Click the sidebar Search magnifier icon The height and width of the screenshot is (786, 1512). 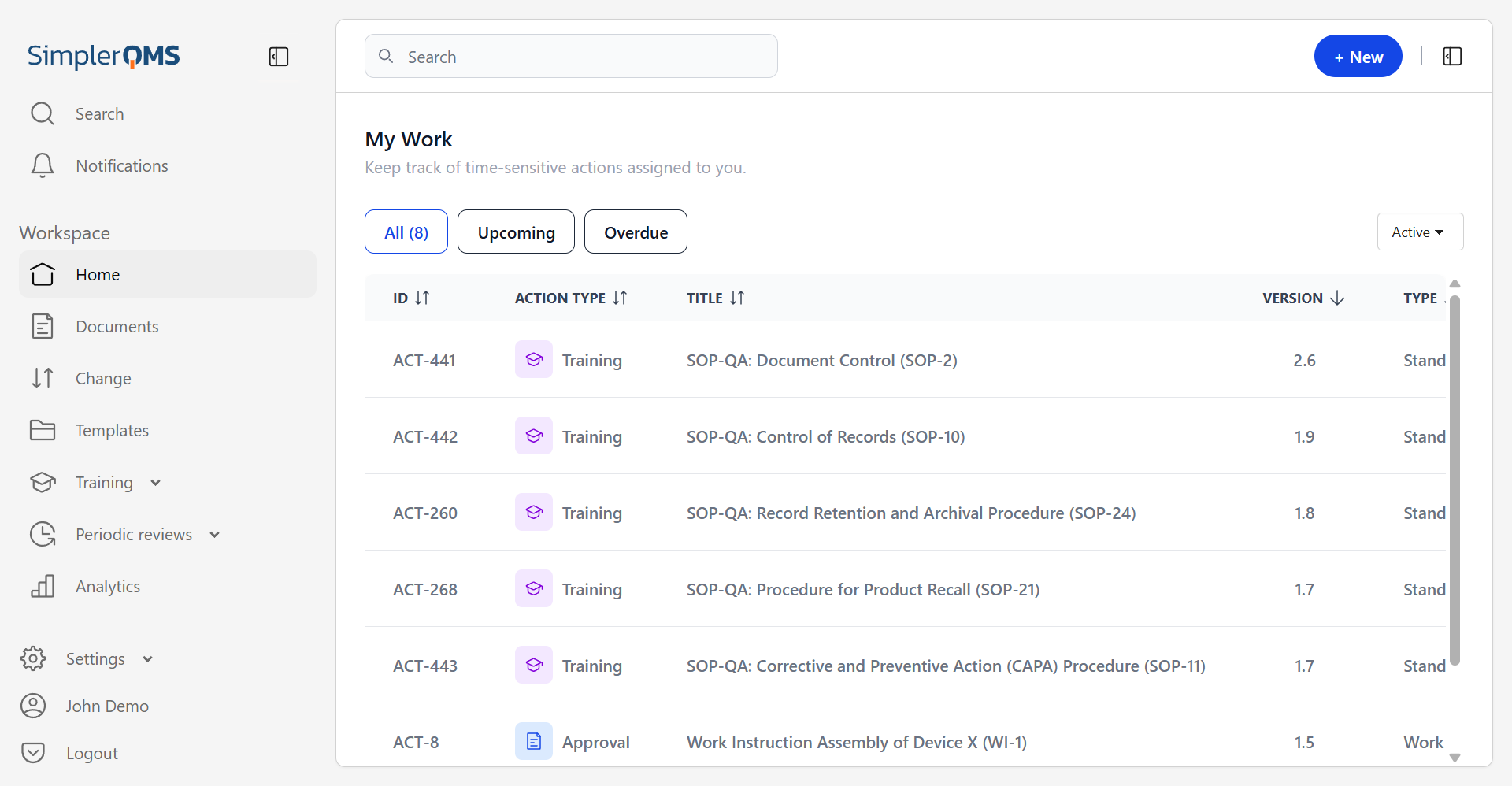(43, 113)
